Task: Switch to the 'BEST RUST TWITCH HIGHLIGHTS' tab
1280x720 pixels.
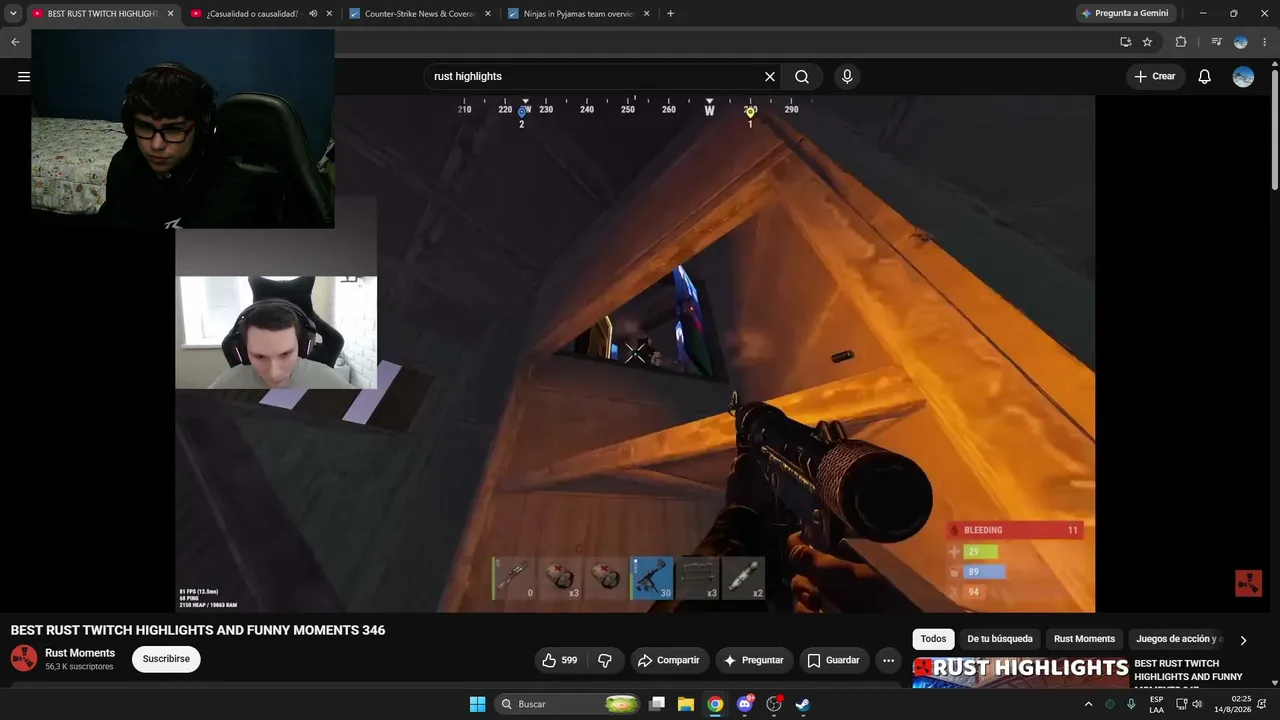Action: tap(103, 14)
